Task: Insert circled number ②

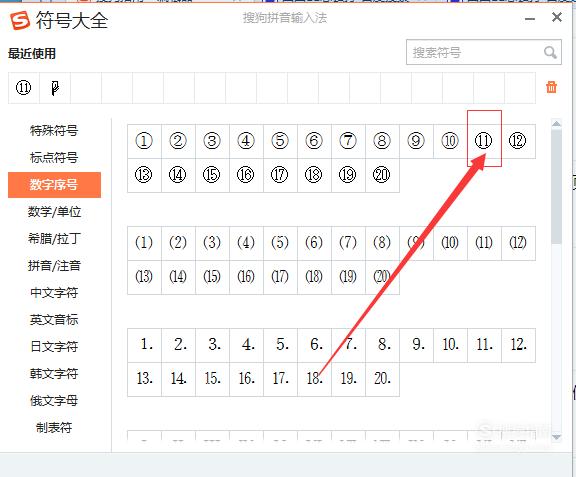Action: coord(178,141)
